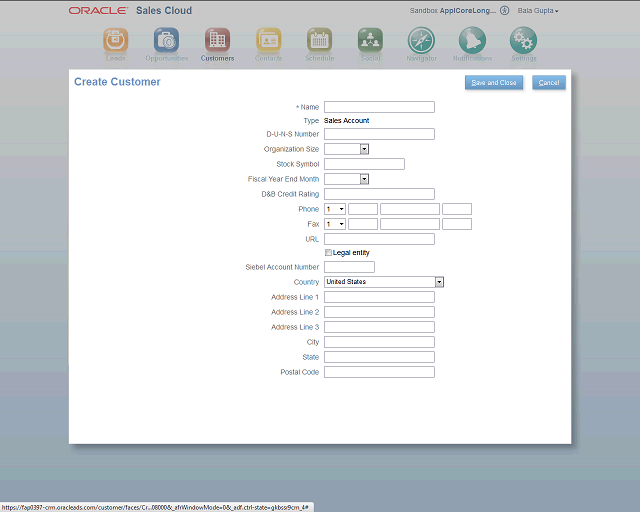Click the Phone area code field
The width and height of the screenshot is (640, 512).
(363, 209)
